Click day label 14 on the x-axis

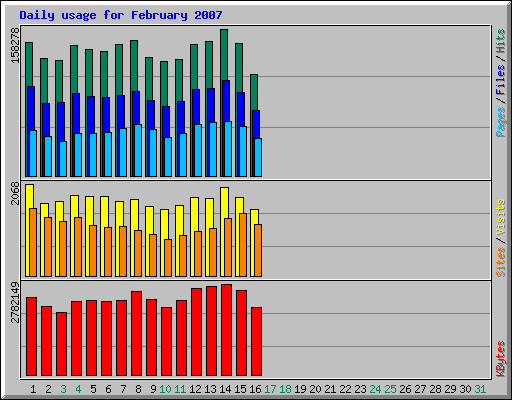(225, 389)
